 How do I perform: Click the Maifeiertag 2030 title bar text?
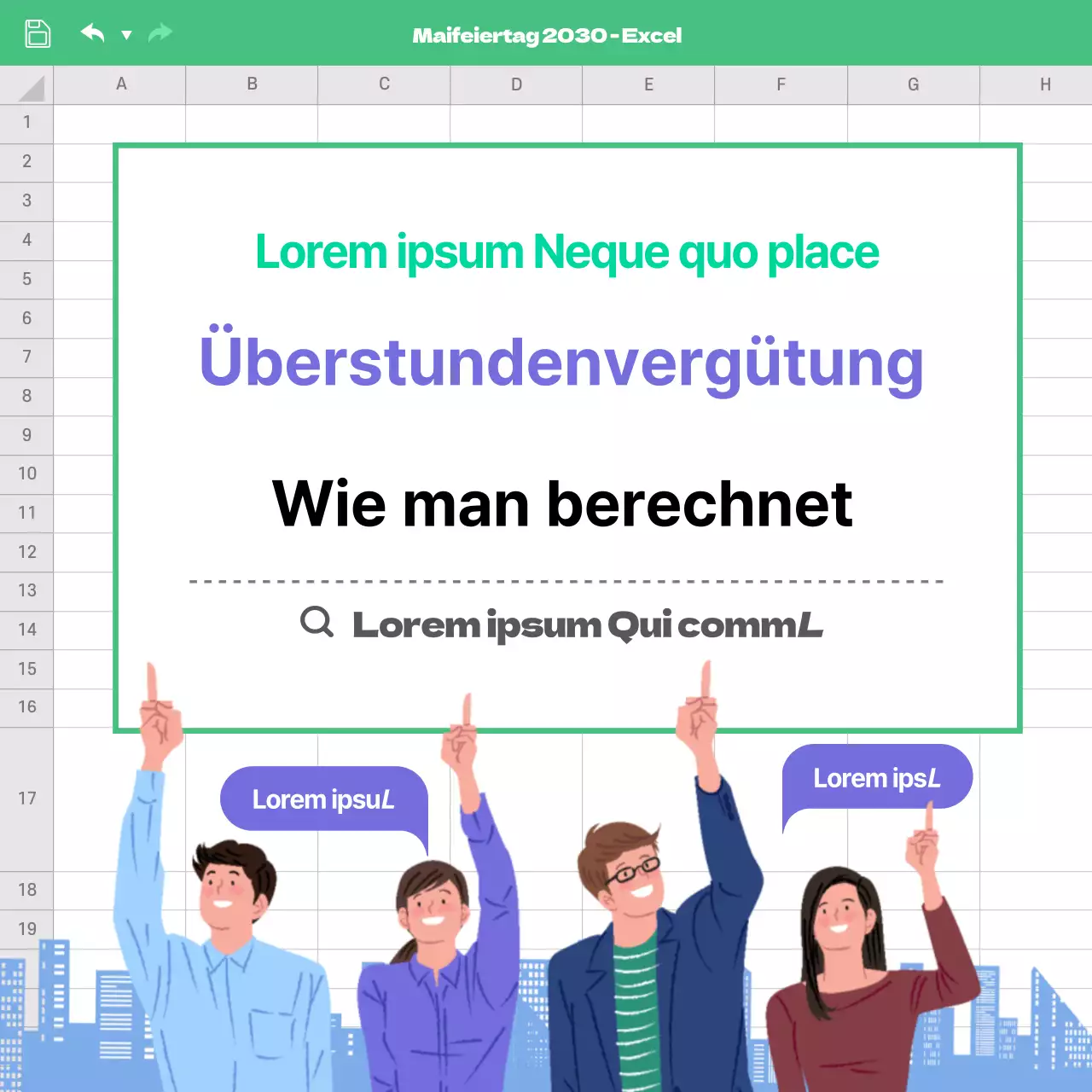546,35
